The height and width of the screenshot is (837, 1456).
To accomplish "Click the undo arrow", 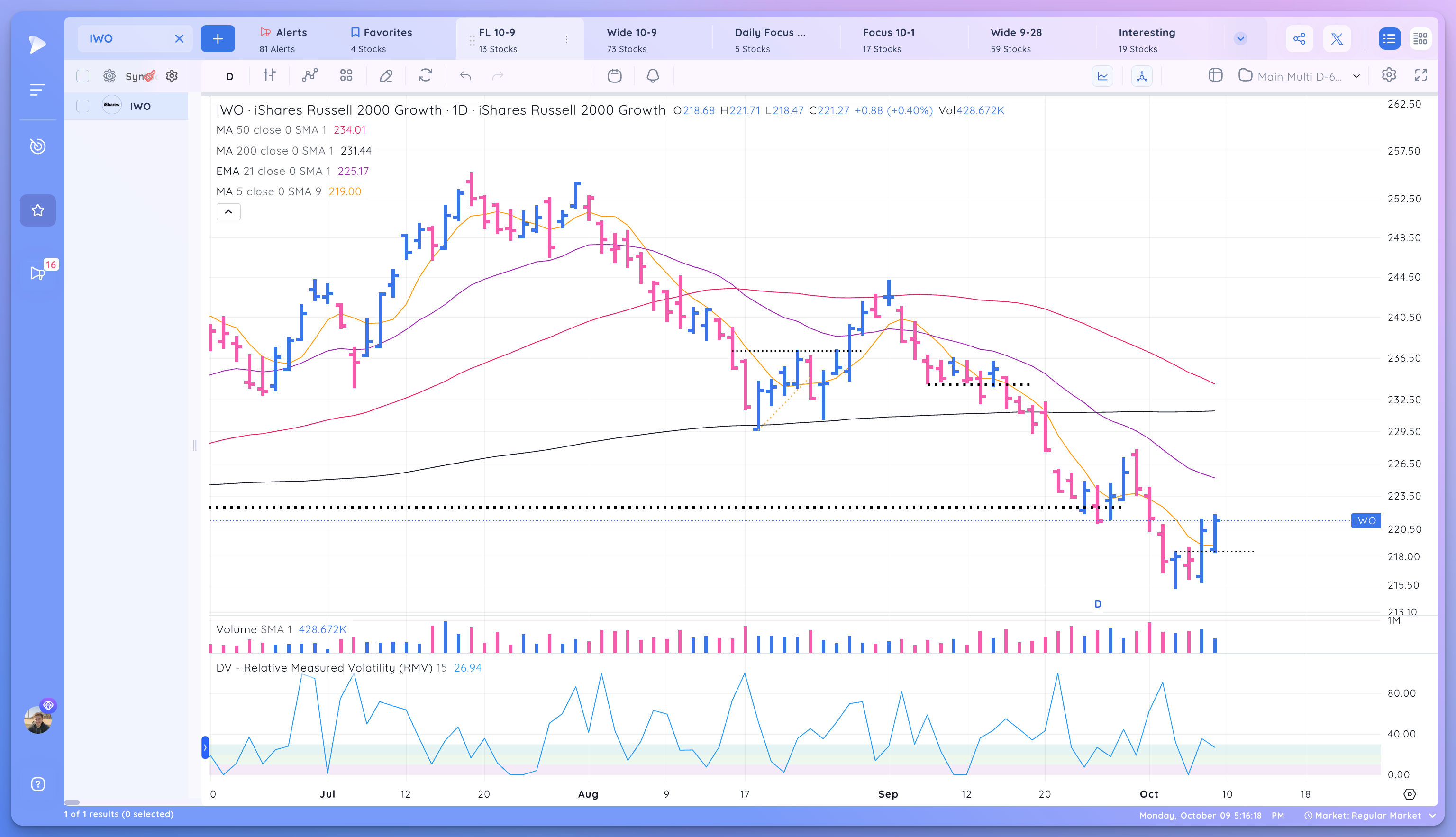I will click(x=465, y=75).
